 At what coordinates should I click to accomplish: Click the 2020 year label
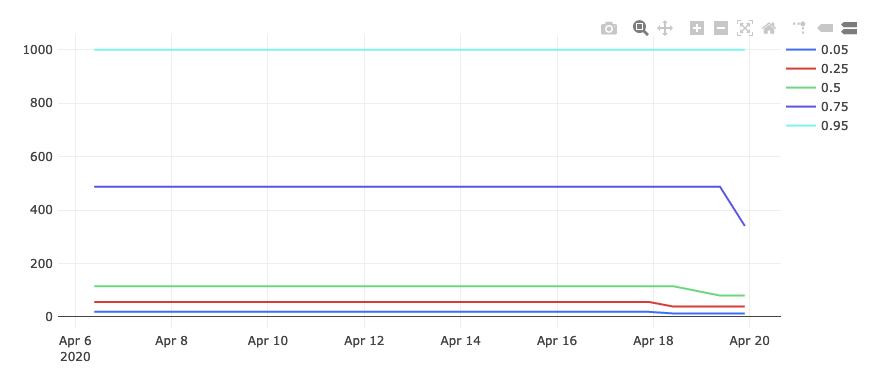76,357
